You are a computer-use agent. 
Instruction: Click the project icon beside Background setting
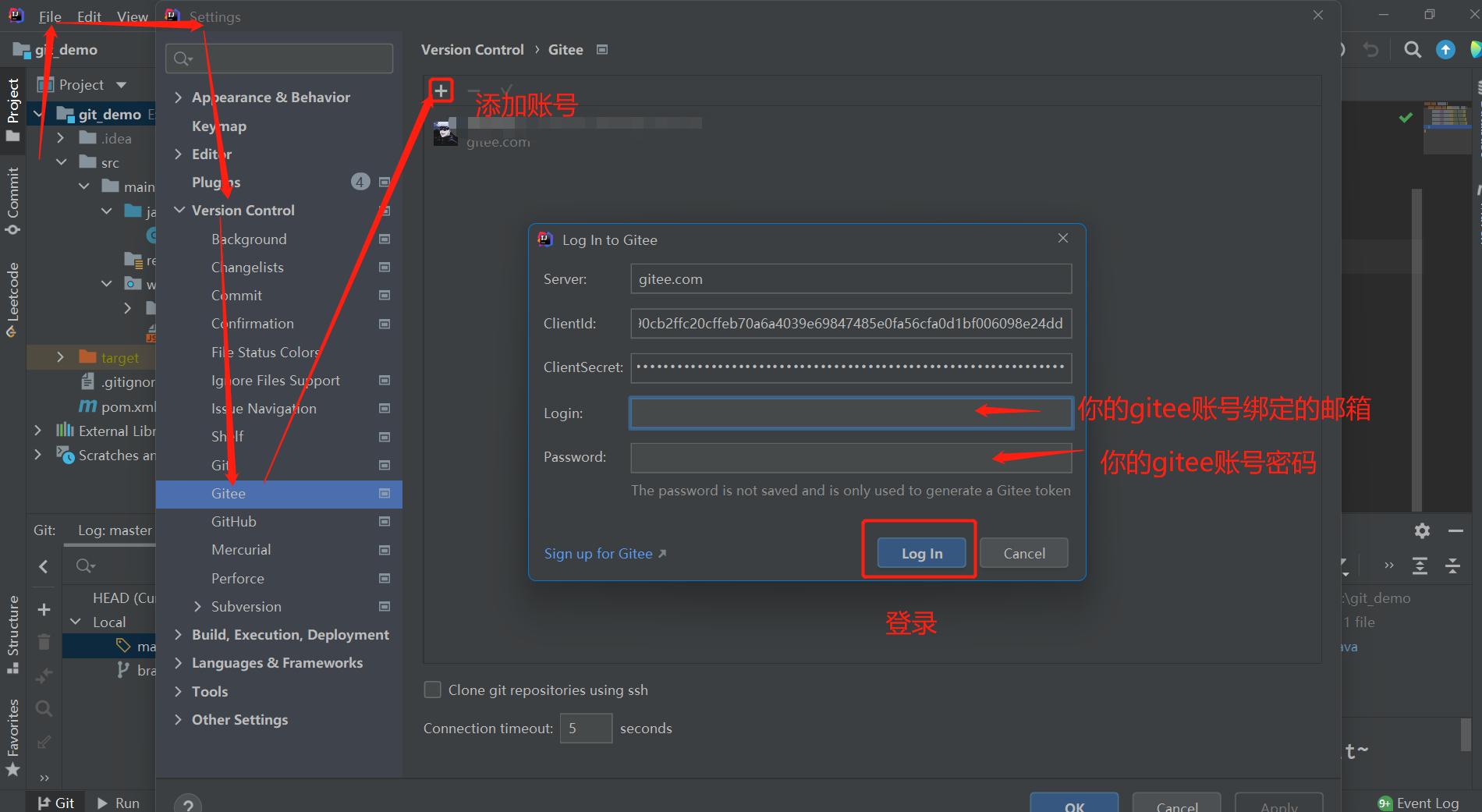pos(385,239)
